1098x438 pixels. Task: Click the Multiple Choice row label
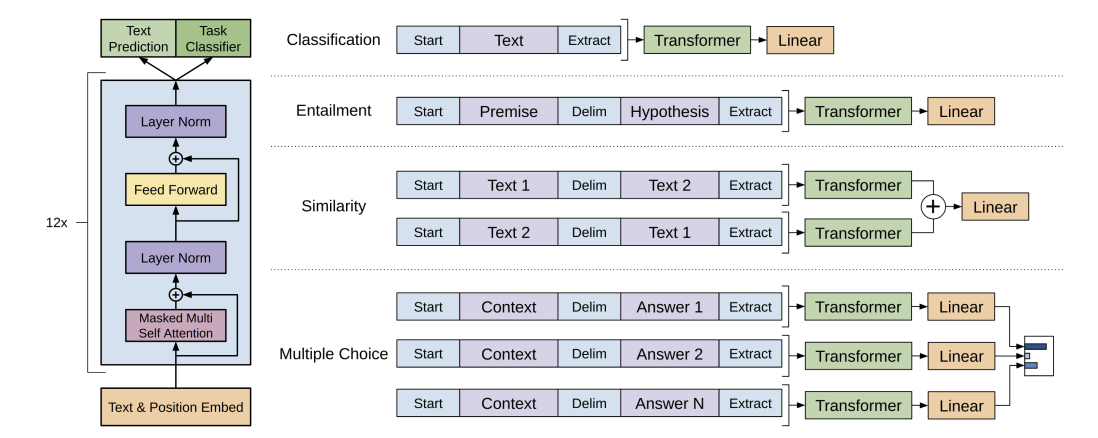333,354
